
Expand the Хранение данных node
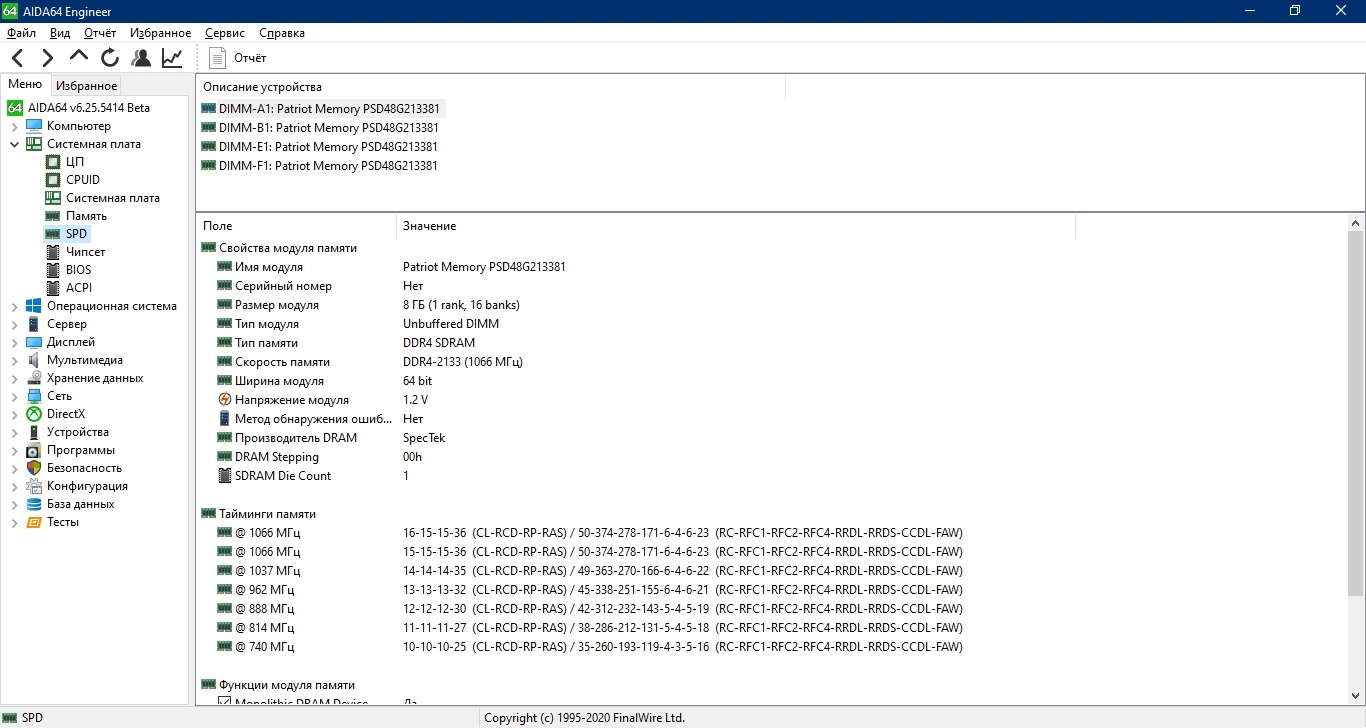pos(14,378)
